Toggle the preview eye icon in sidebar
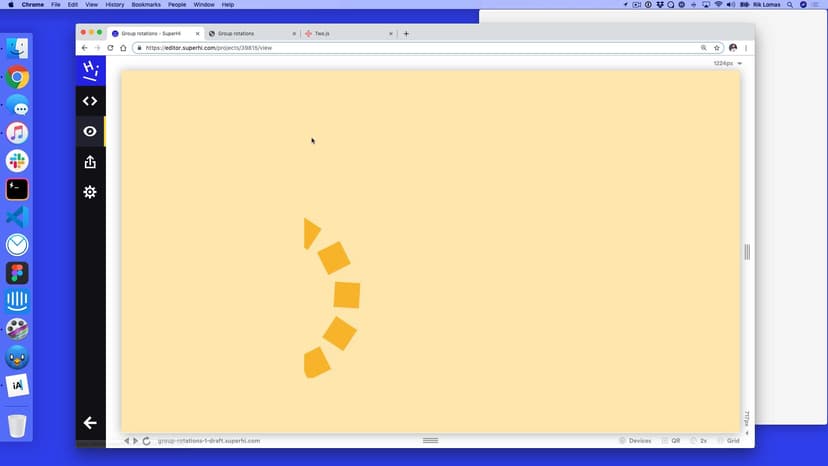This screenshot has height=466, width=828. point(90,131)
